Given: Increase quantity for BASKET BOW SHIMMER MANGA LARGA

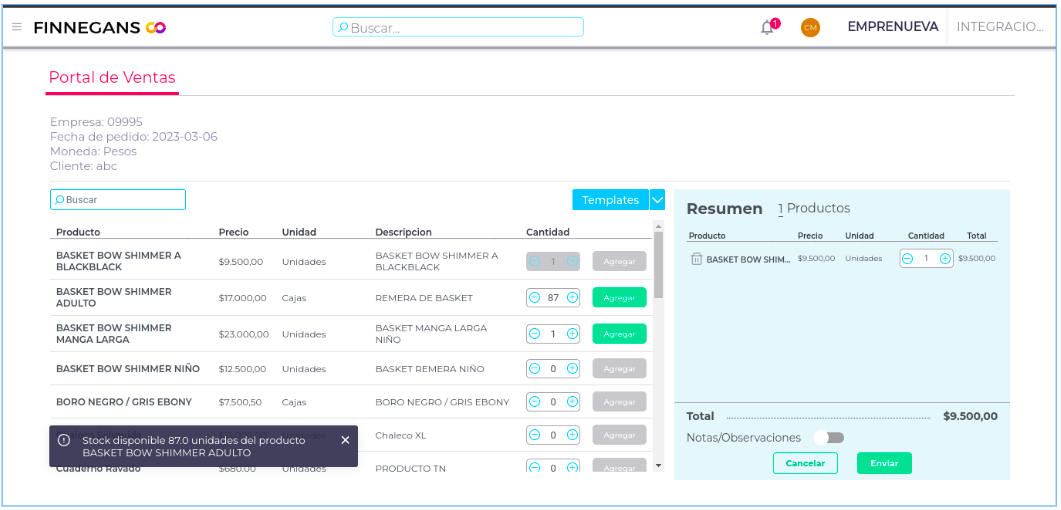Looking at the screenshot, I should click(x=572, y=334).
